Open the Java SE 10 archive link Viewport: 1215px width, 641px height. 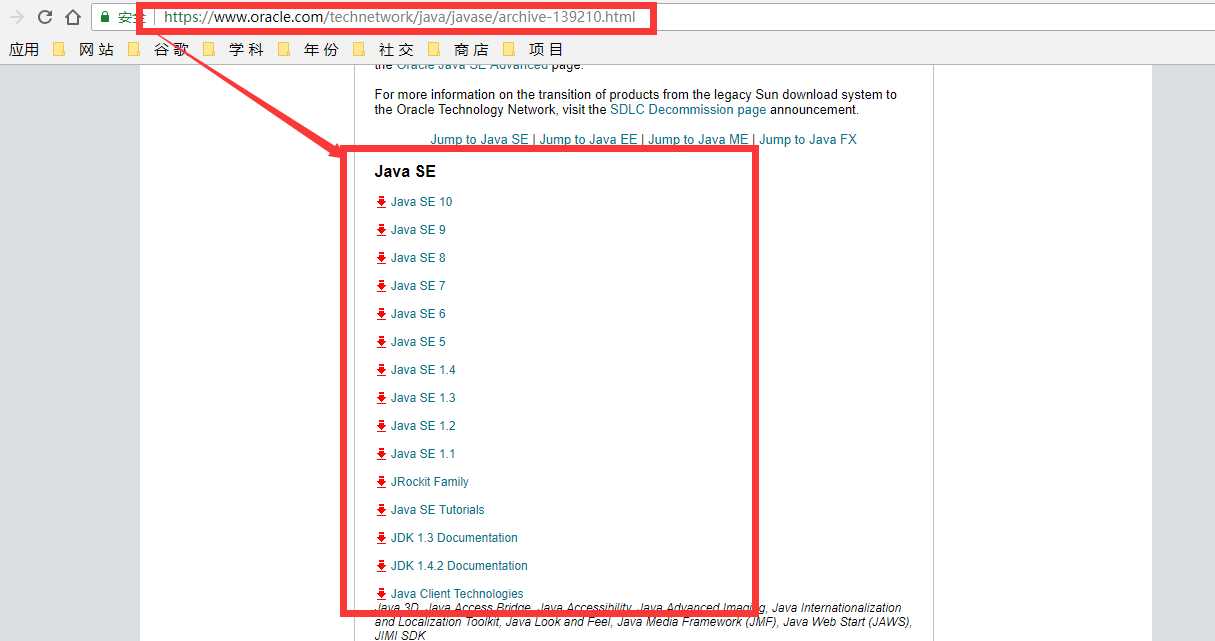coord(421,202)
